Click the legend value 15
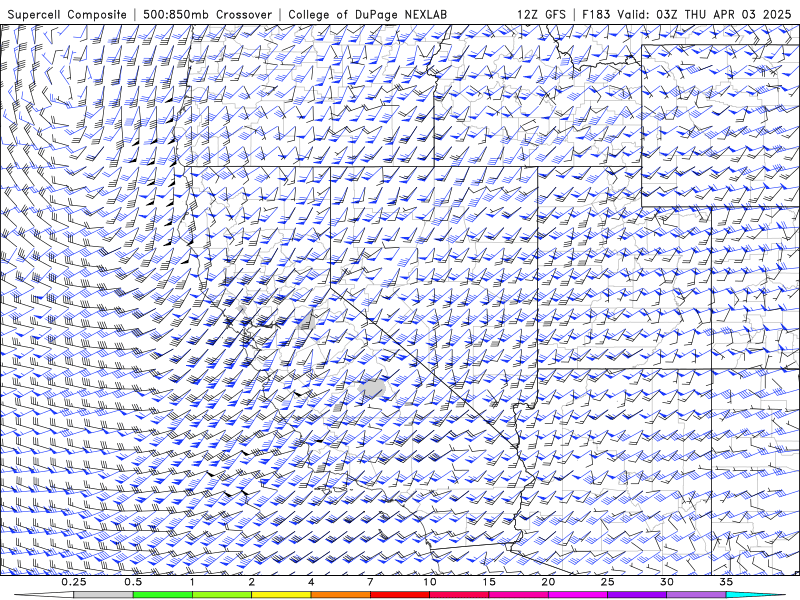Image resolution: width=800 pixels, height=600 pixels. 489,582
